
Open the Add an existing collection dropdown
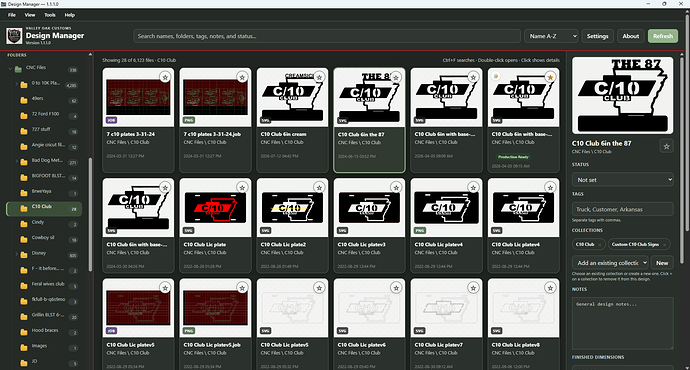coord(610,263)
